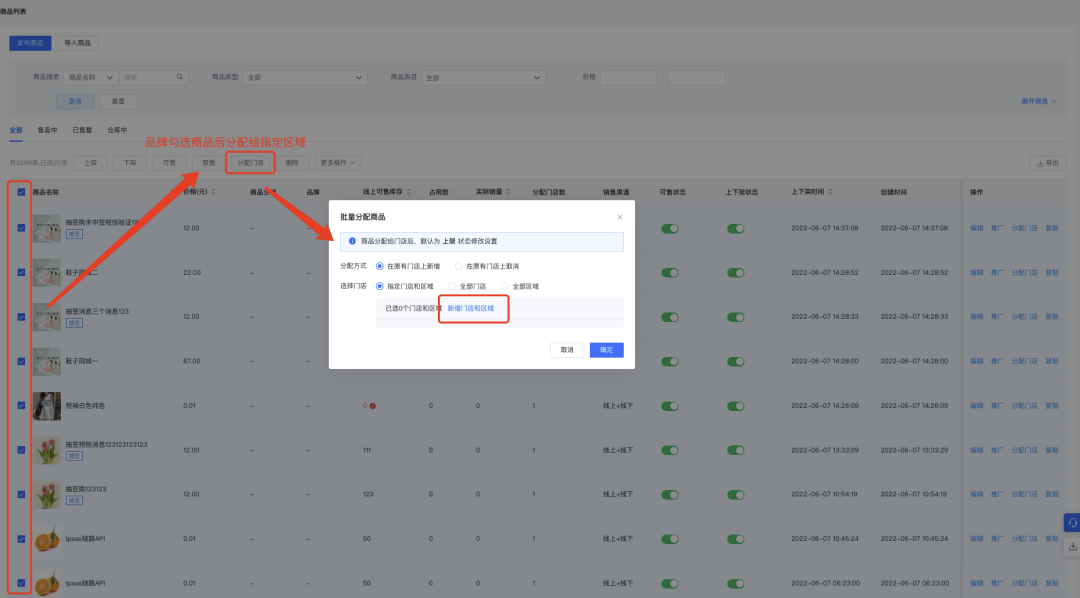Click the 分配门店 batch toolbar button
This screenshot has height=598, width=1080.
click(251, 163)
